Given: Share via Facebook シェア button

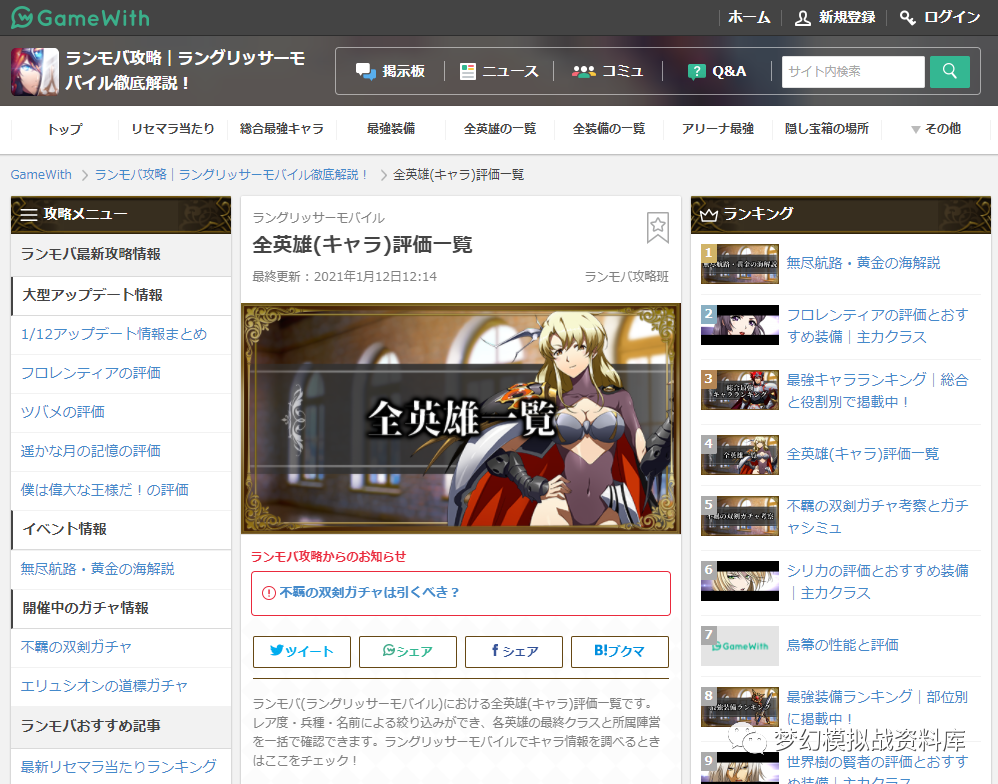Looking at the screenshot, I should [x=514, y=652].
